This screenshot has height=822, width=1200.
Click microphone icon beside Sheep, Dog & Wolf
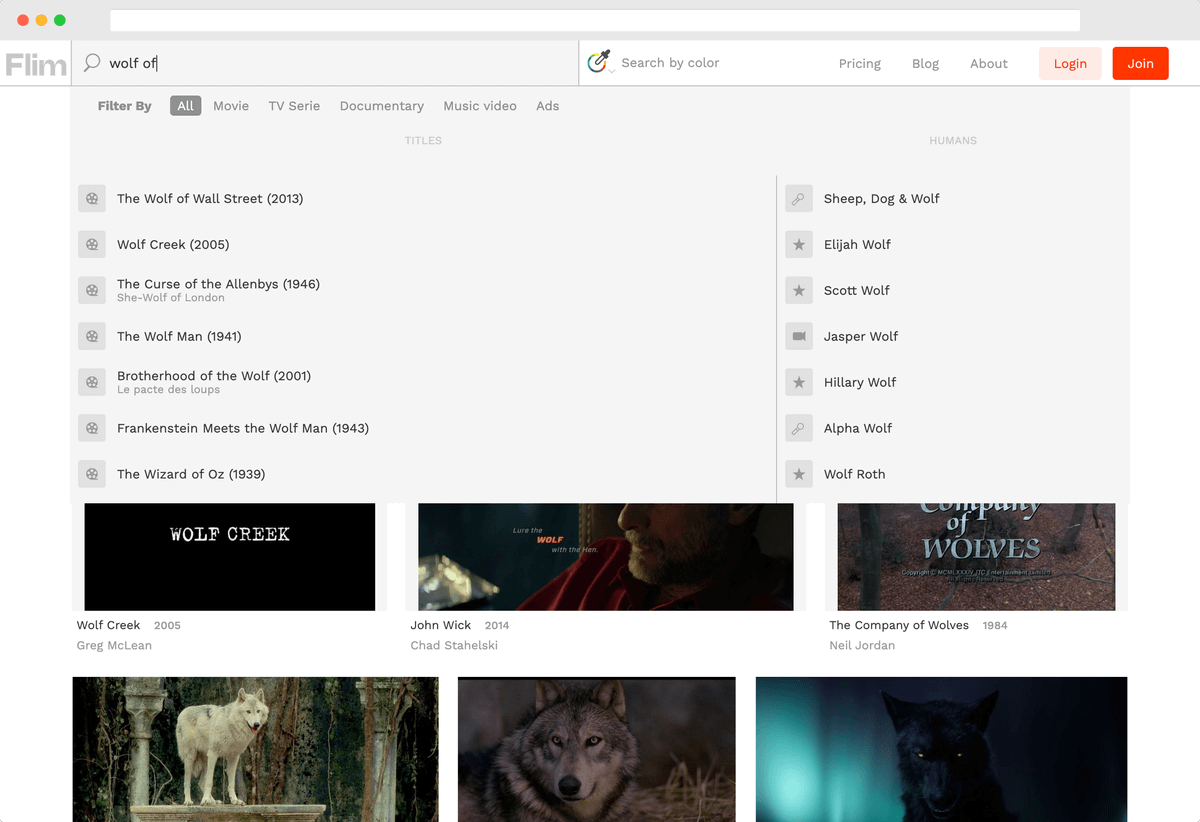click(x=799, y=198)
